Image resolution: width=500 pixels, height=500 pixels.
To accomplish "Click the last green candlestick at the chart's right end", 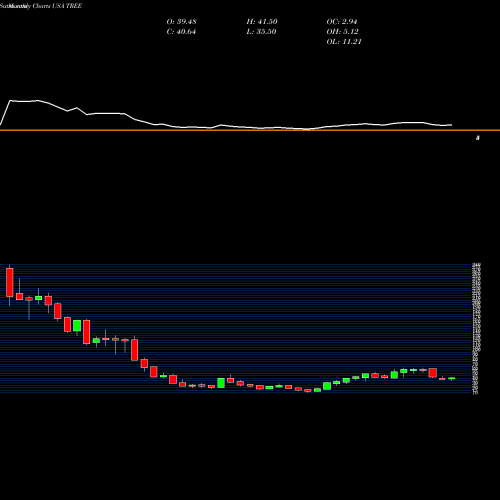I will tap(452, 378).
